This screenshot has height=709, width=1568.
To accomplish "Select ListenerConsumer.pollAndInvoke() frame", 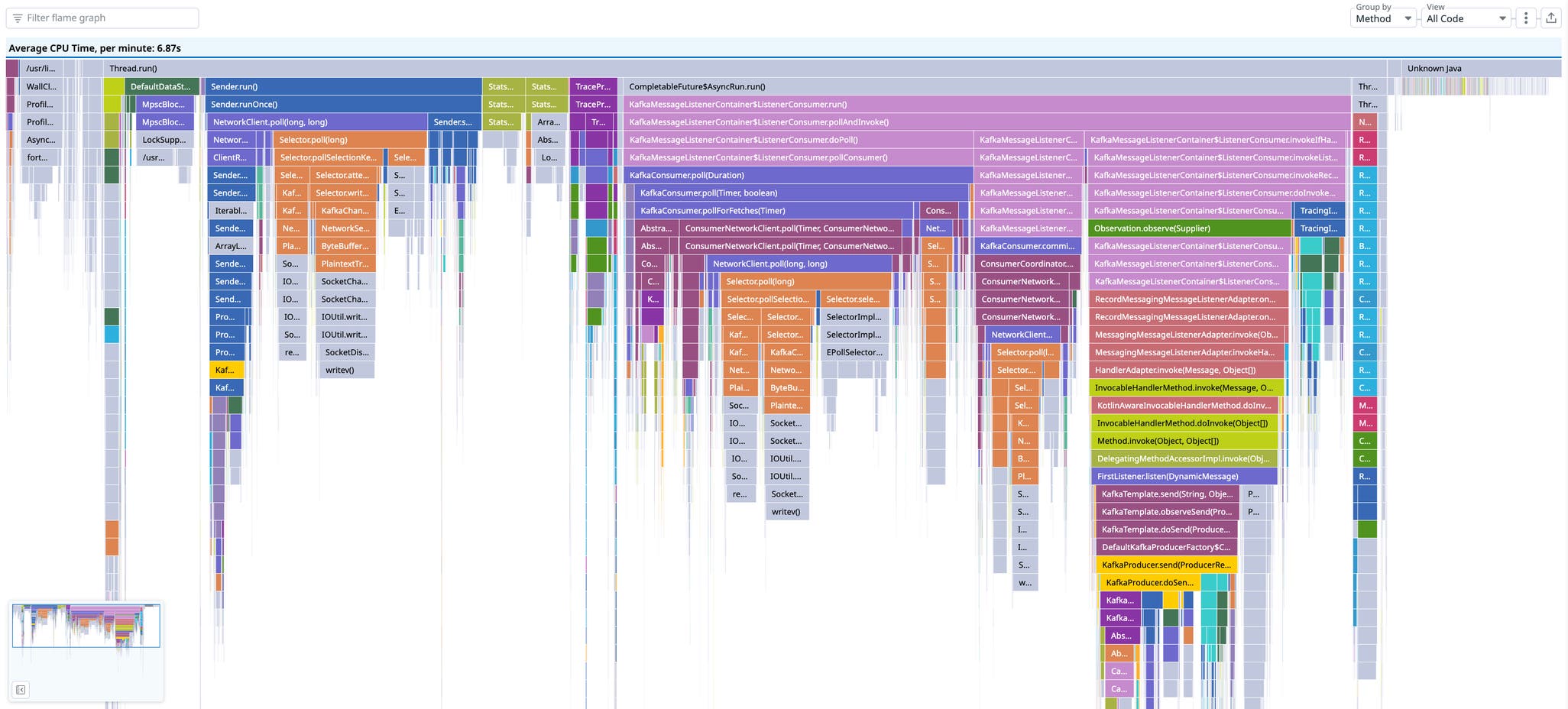I will pyautogui.click(x=986, y=121).
